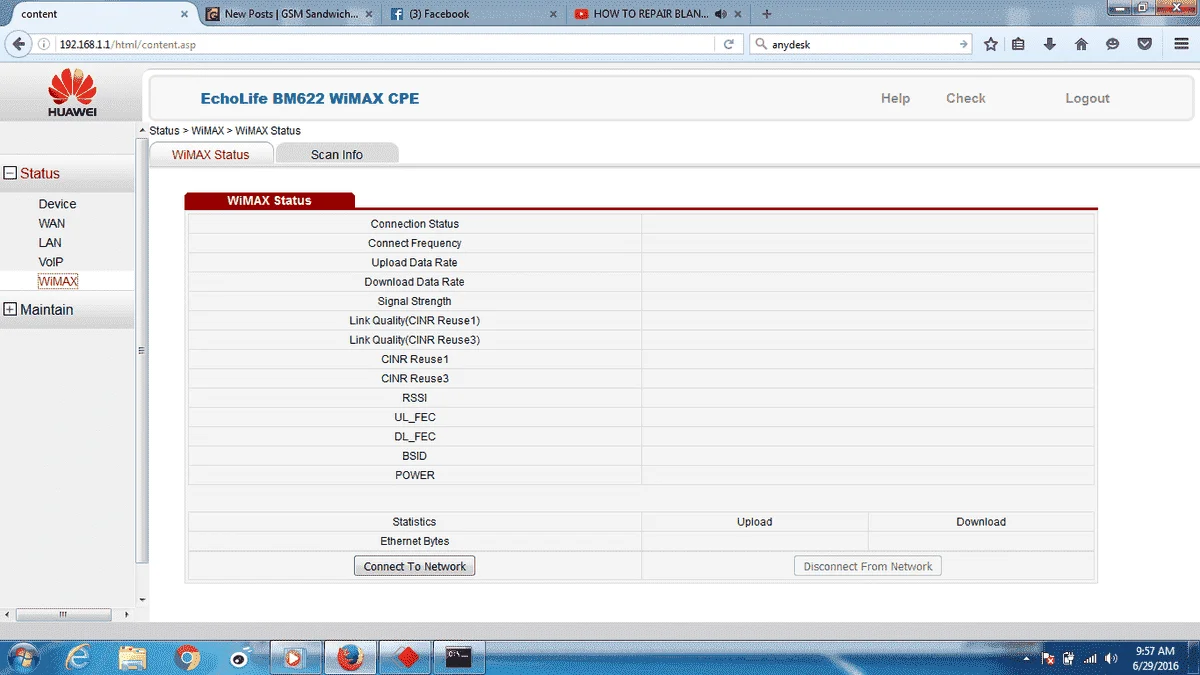This screenshot has width=1200, height=675.
Task: Click the Logout link
Action: tap(1088, 98)
